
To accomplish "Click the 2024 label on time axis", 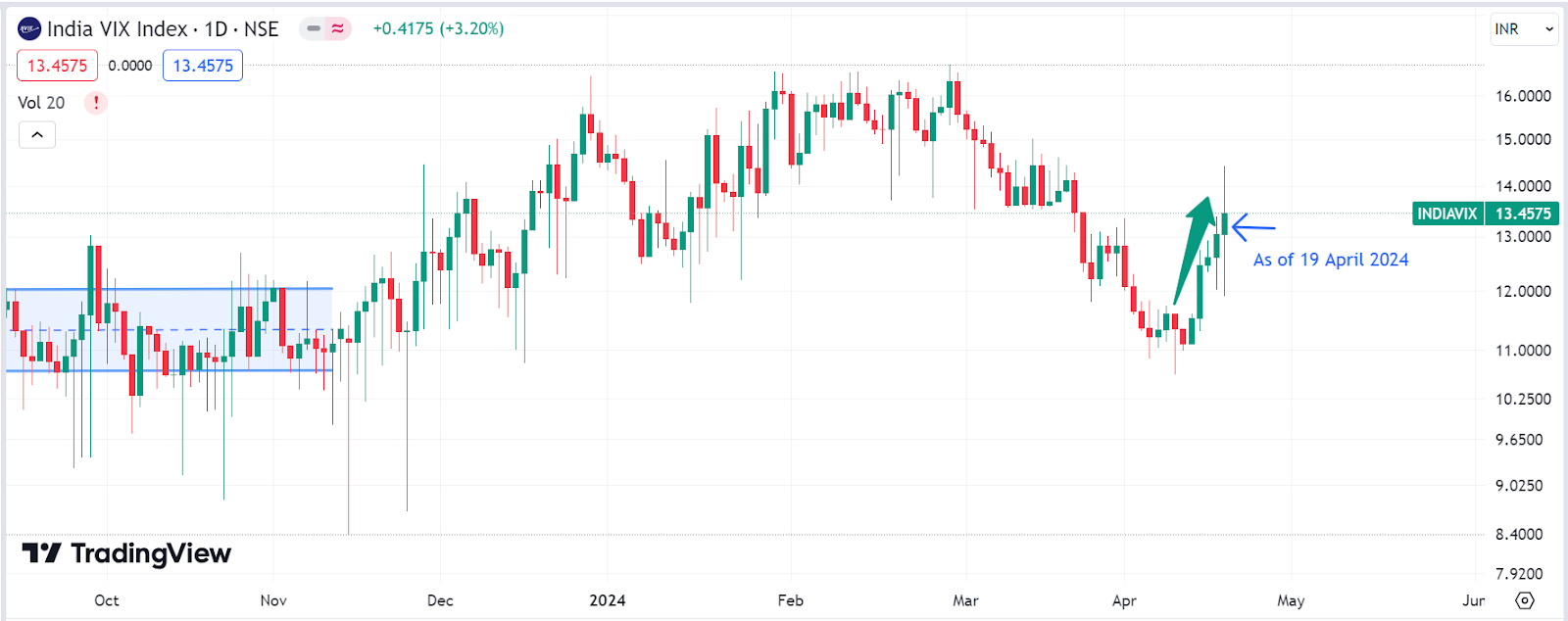I will click(607, 600).
